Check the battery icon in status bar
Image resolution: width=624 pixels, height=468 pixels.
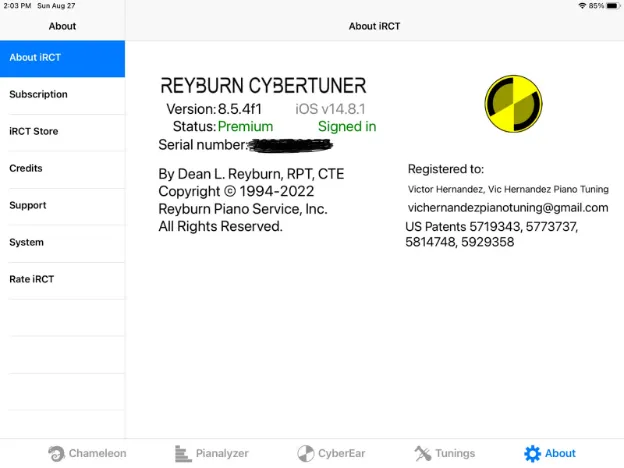pos(612,6)
